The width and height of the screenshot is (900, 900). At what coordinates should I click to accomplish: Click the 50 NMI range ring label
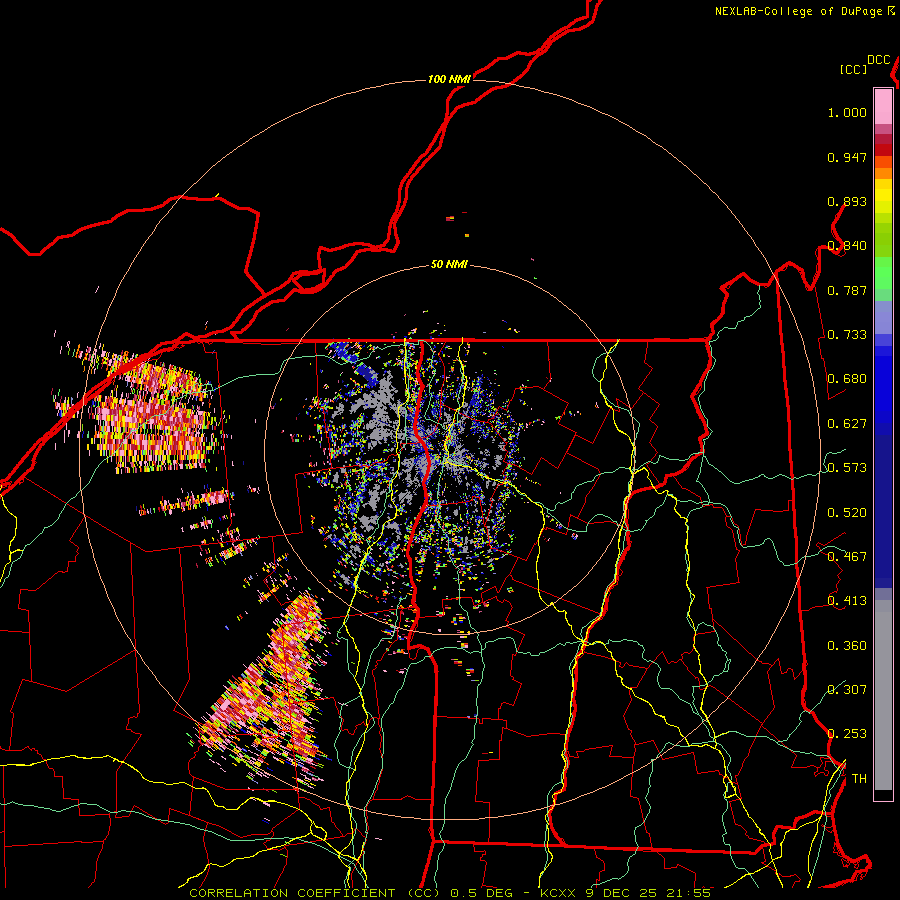point(449,265)
